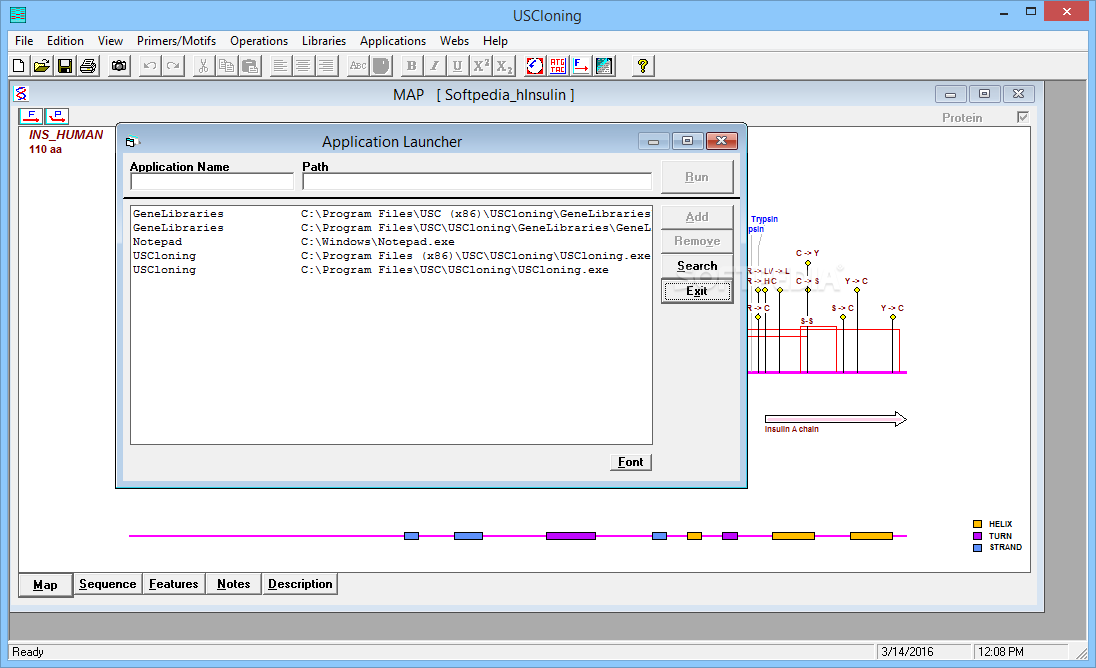Open the Libraries menu
This screenshot has width=1096, height=668.
[324, 41]
